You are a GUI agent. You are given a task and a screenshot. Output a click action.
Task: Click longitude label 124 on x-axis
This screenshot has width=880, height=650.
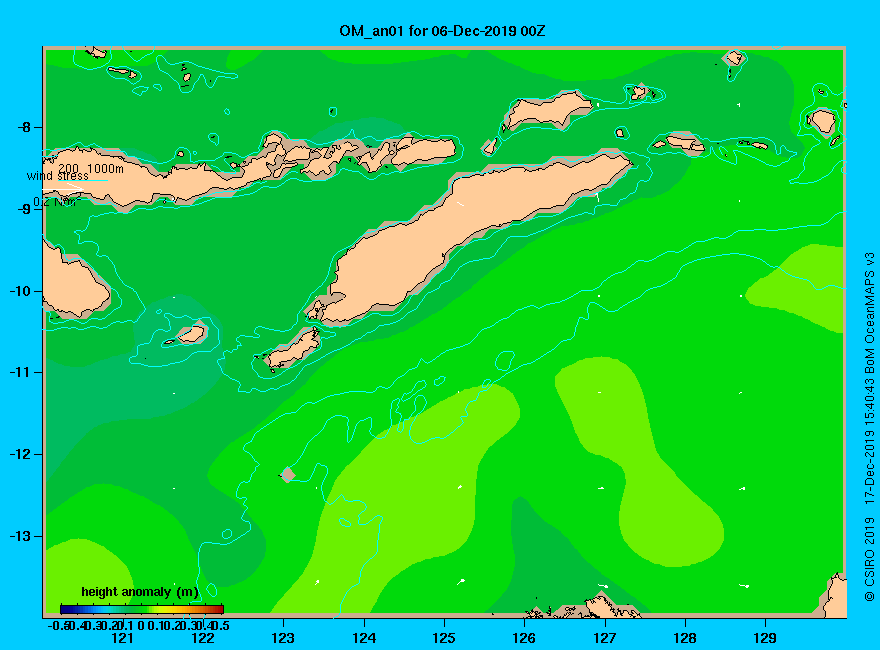pos(364,638)
